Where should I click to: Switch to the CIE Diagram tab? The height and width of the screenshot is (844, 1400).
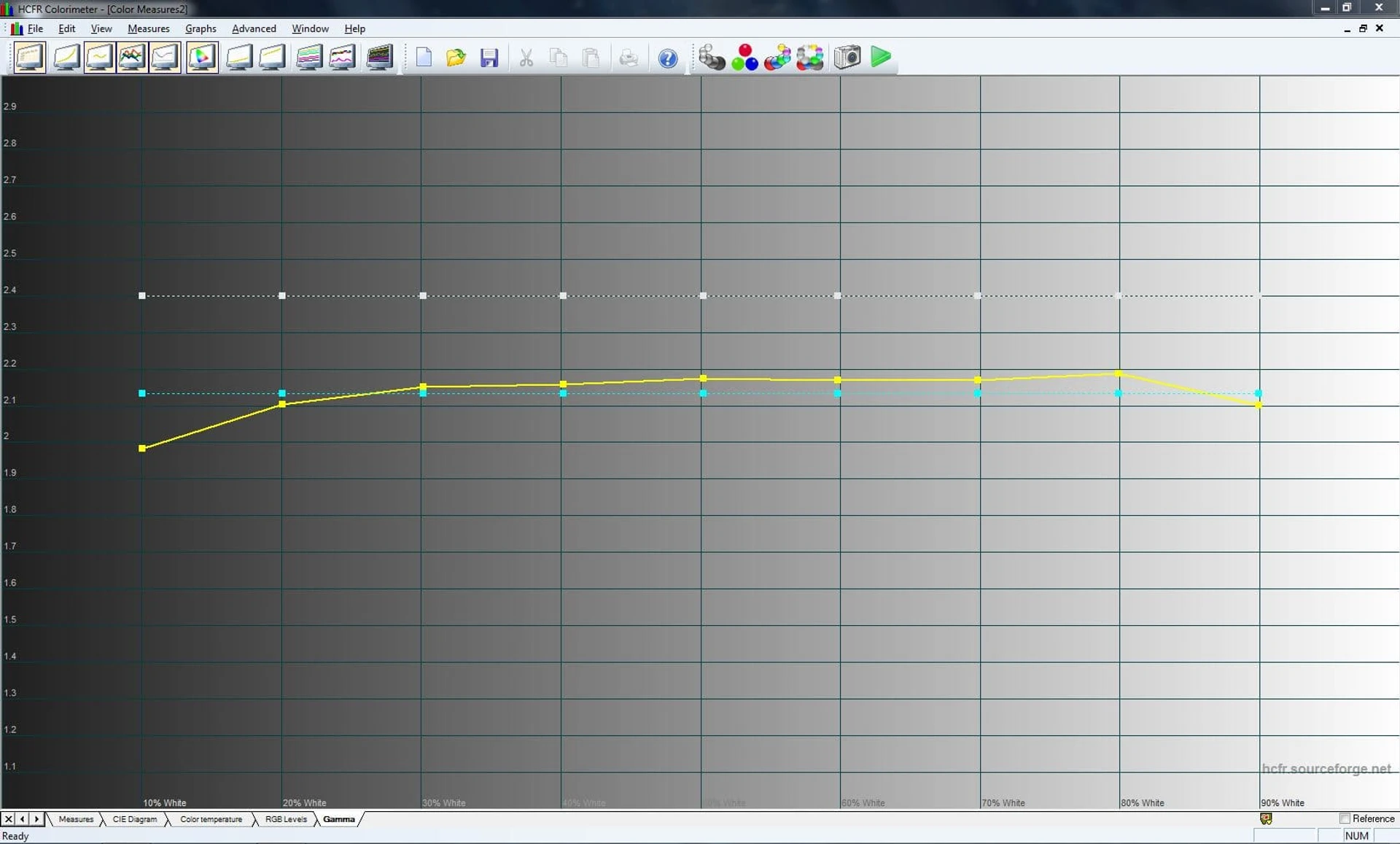[x=135, y=819]
